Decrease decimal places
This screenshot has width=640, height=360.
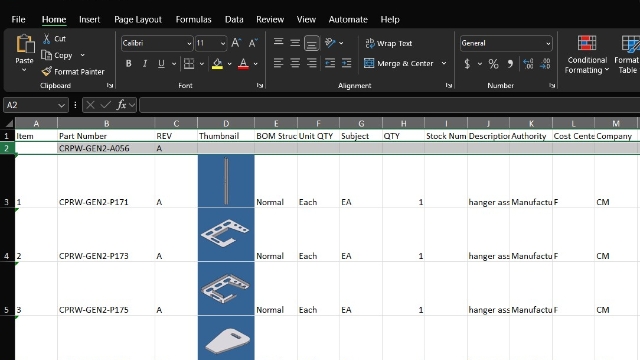(x=545, y=64)
